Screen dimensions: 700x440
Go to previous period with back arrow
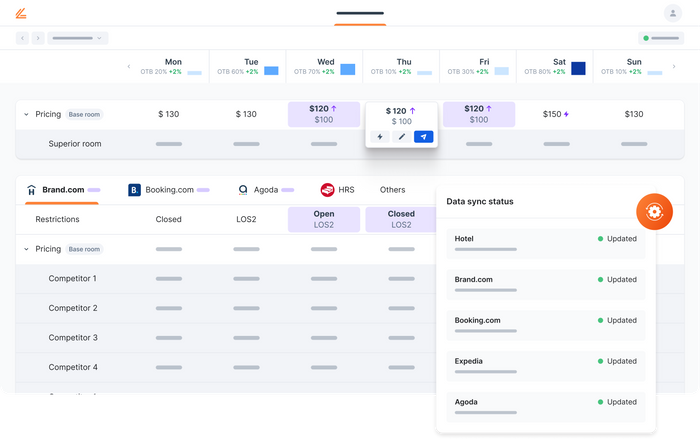22,38
